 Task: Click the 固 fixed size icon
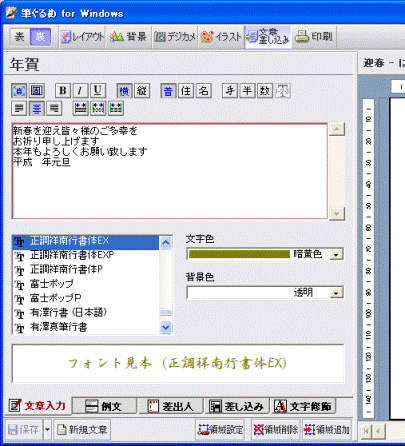coord(36,91)
